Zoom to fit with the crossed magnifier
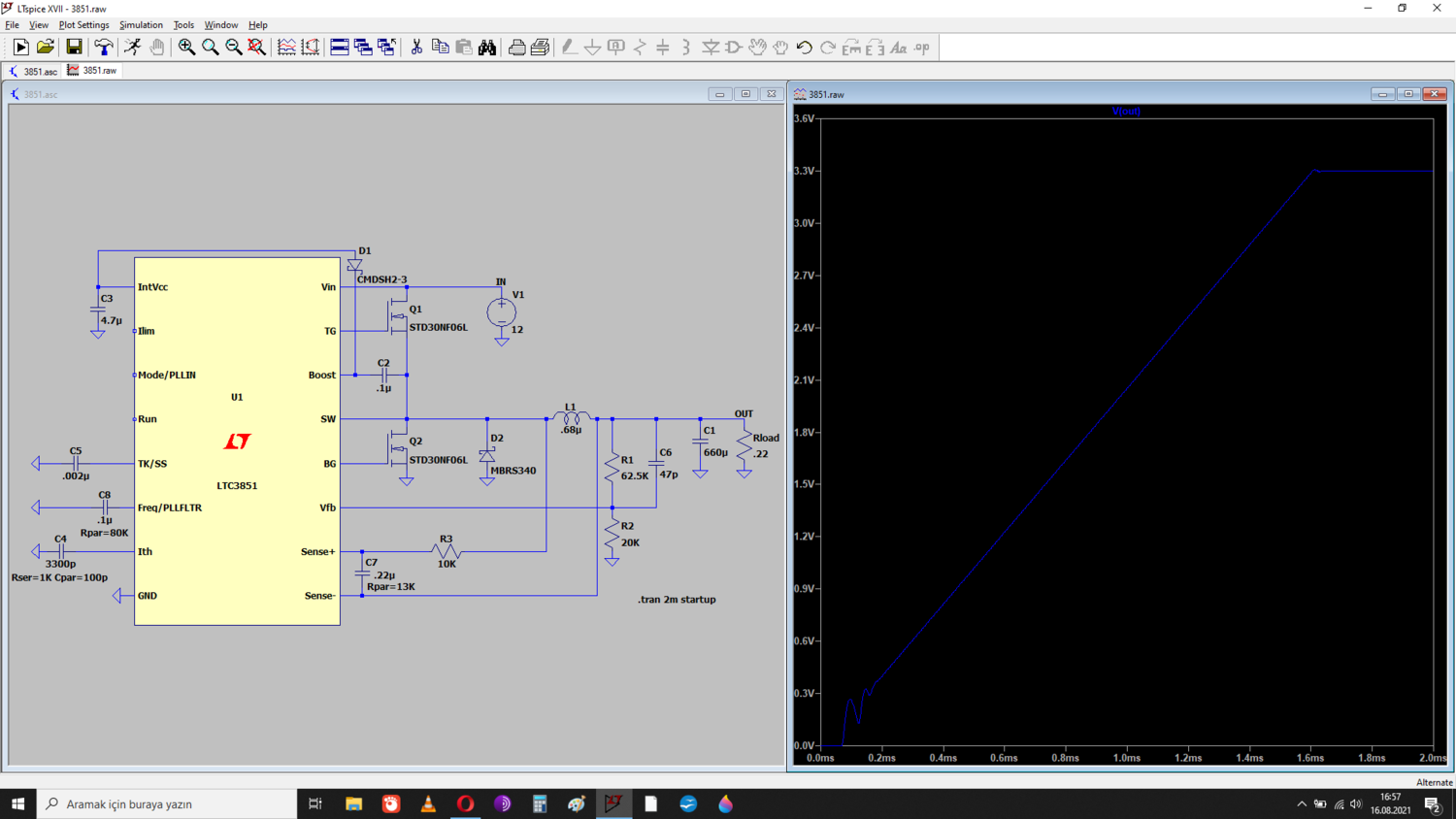Screen dimensions: 1456x819 tap(257, 47)
